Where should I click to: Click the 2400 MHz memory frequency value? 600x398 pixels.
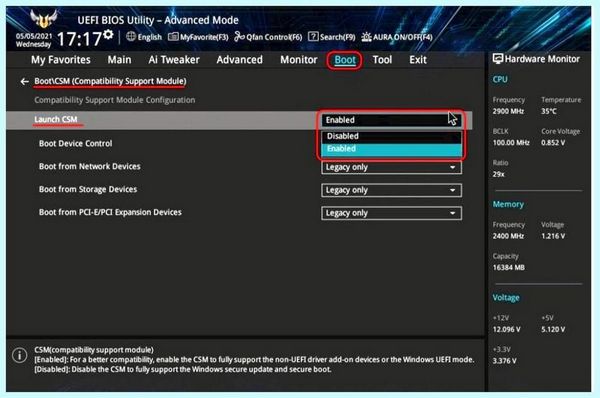pos(508,236)
